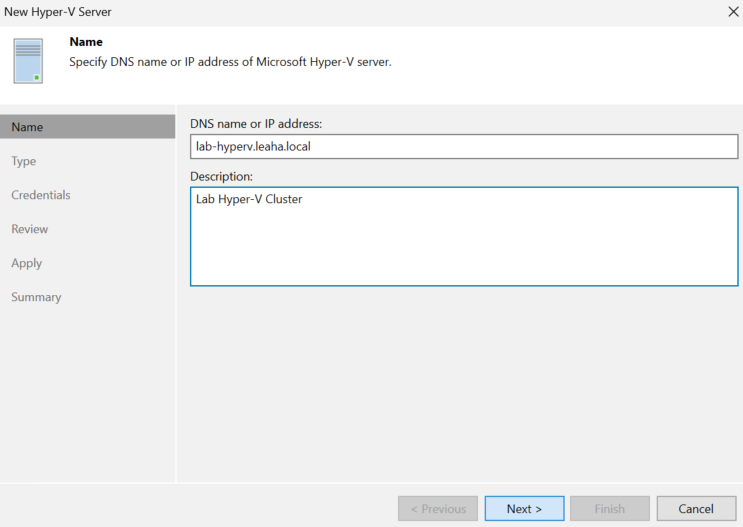
Task: Click the DNS name or IP address field
Action: point(464,146)
